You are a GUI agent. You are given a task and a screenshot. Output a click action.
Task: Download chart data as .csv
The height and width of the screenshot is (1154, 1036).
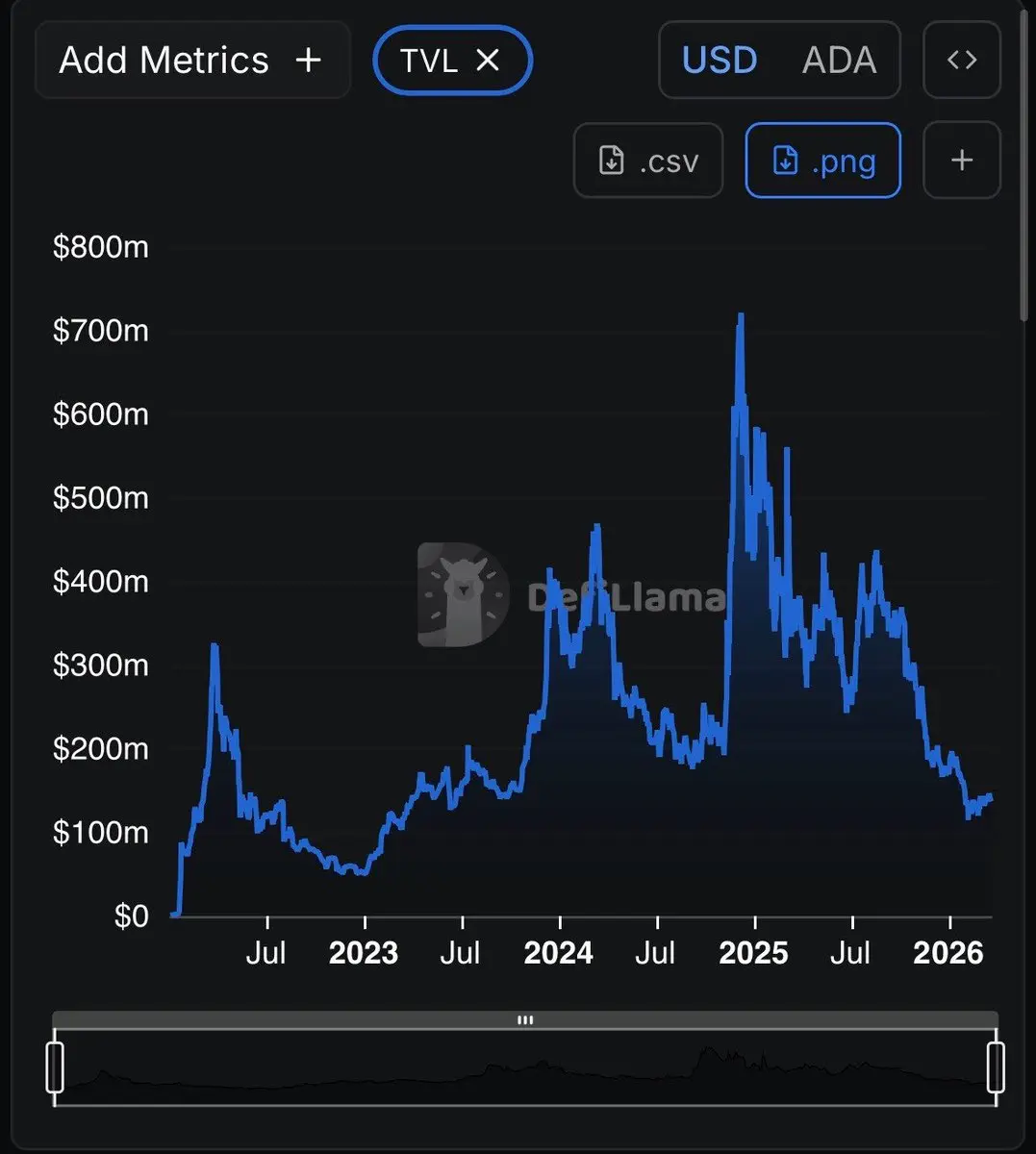pos(648,161)
